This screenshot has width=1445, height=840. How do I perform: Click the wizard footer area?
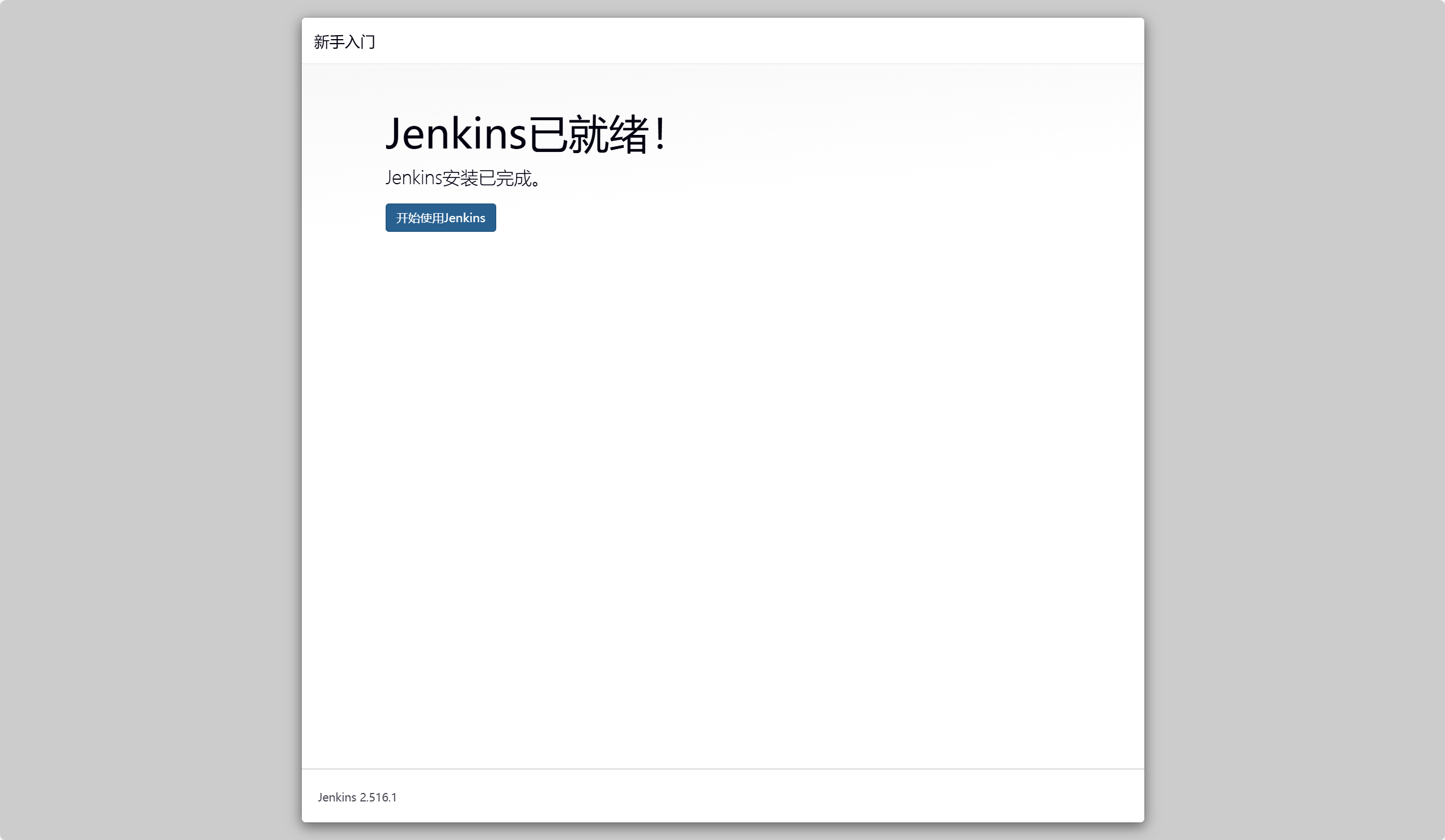pyautogui.click(x=722, y=797)
